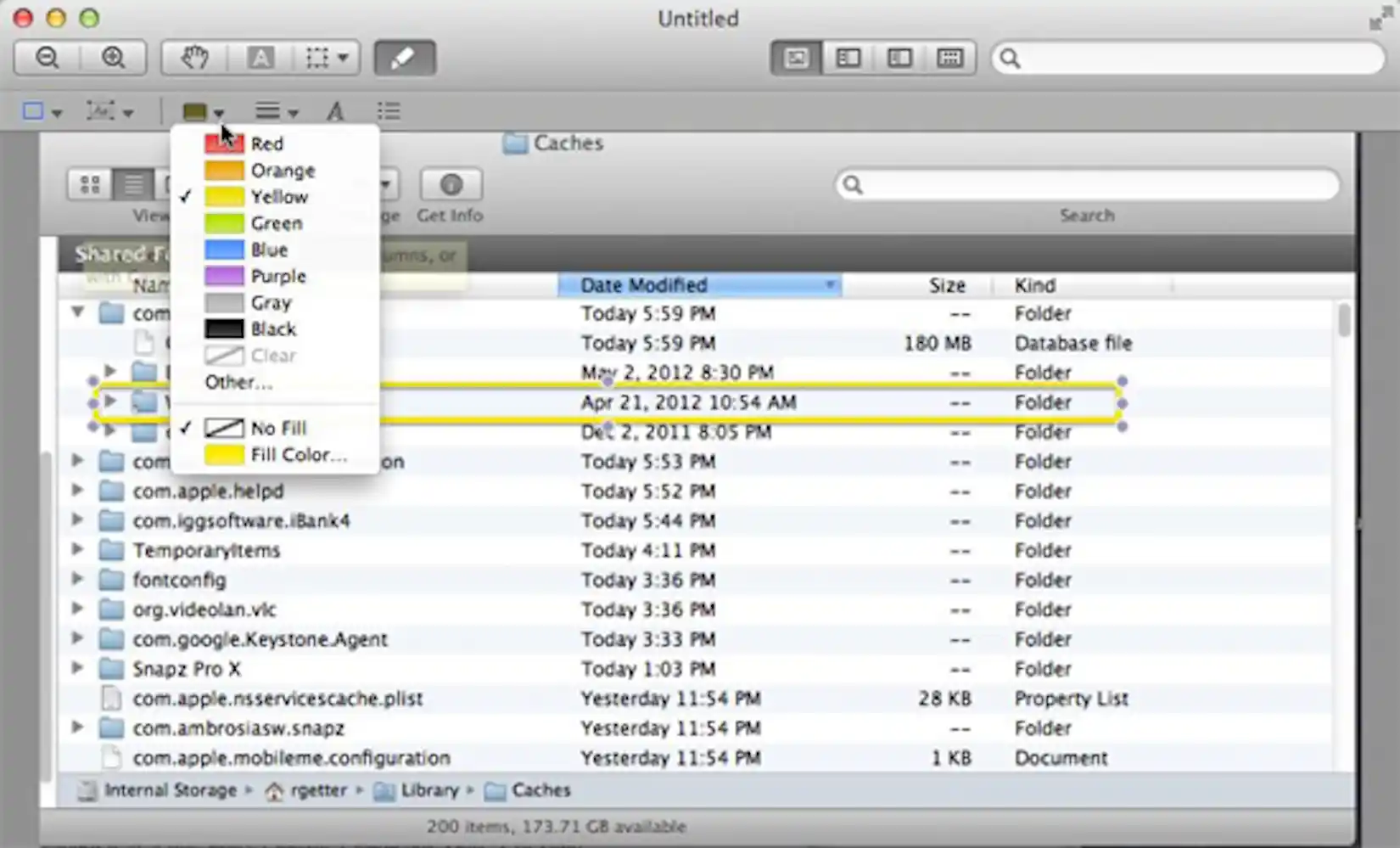Switch to contact sheet view
This screenshot has height=848, width=1400.
[949, 58]
